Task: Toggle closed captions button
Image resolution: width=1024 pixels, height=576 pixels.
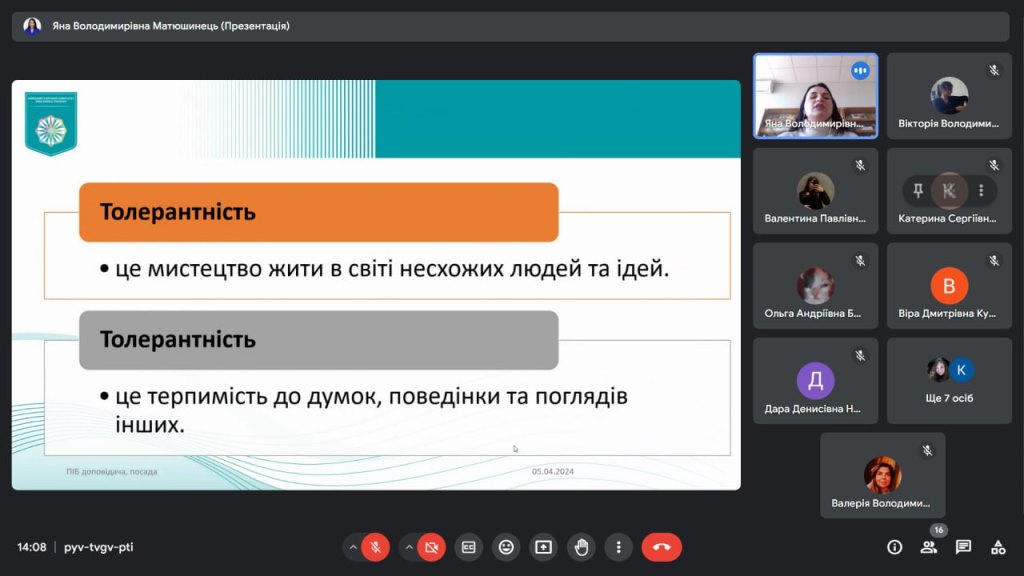Action: tap(469, 547)
